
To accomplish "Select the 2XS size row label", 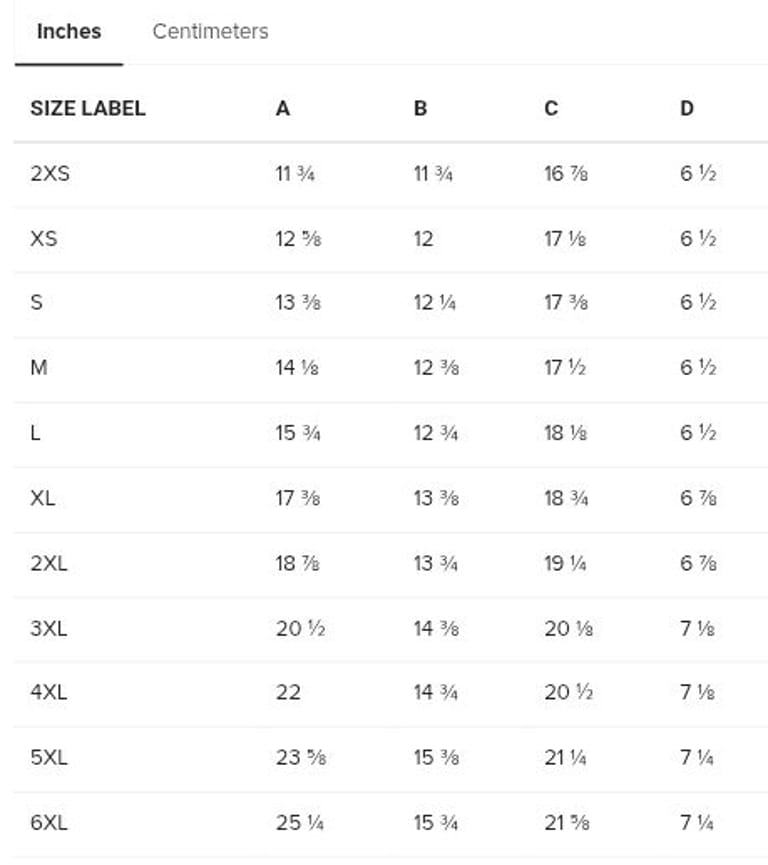I will (50, 174).
